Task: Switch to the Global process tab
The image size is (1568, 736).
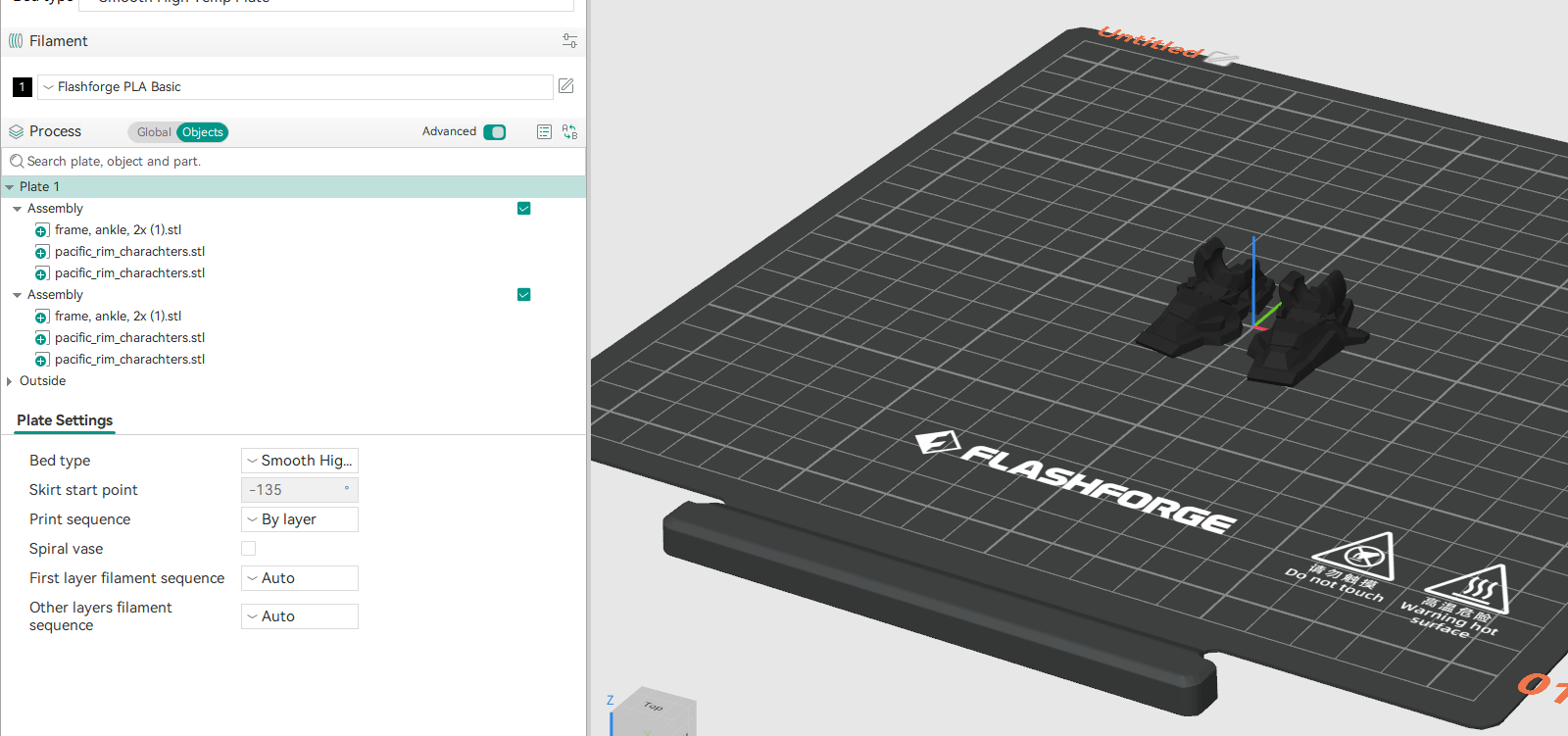Action: [x=153, y=132]
